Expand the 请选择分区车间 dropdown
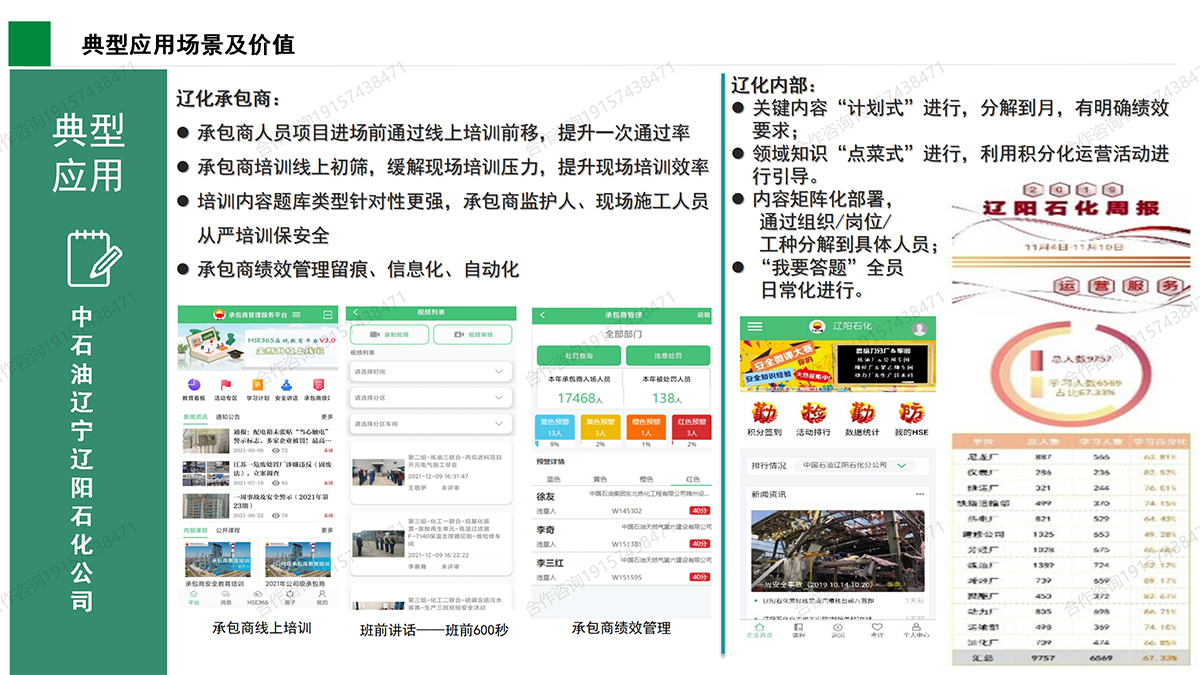 (431, 424)
